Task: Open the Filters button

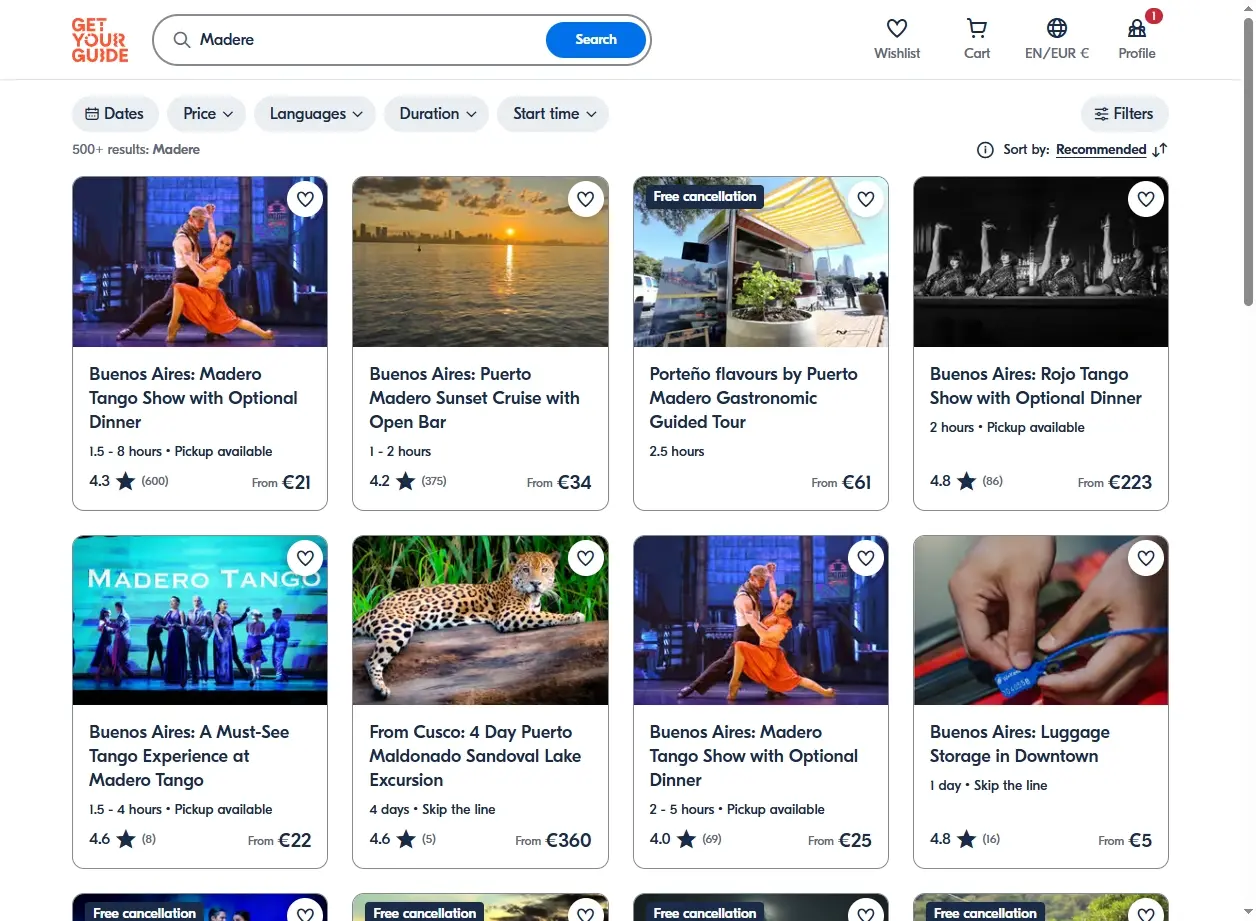Action: pos(1124,114)
